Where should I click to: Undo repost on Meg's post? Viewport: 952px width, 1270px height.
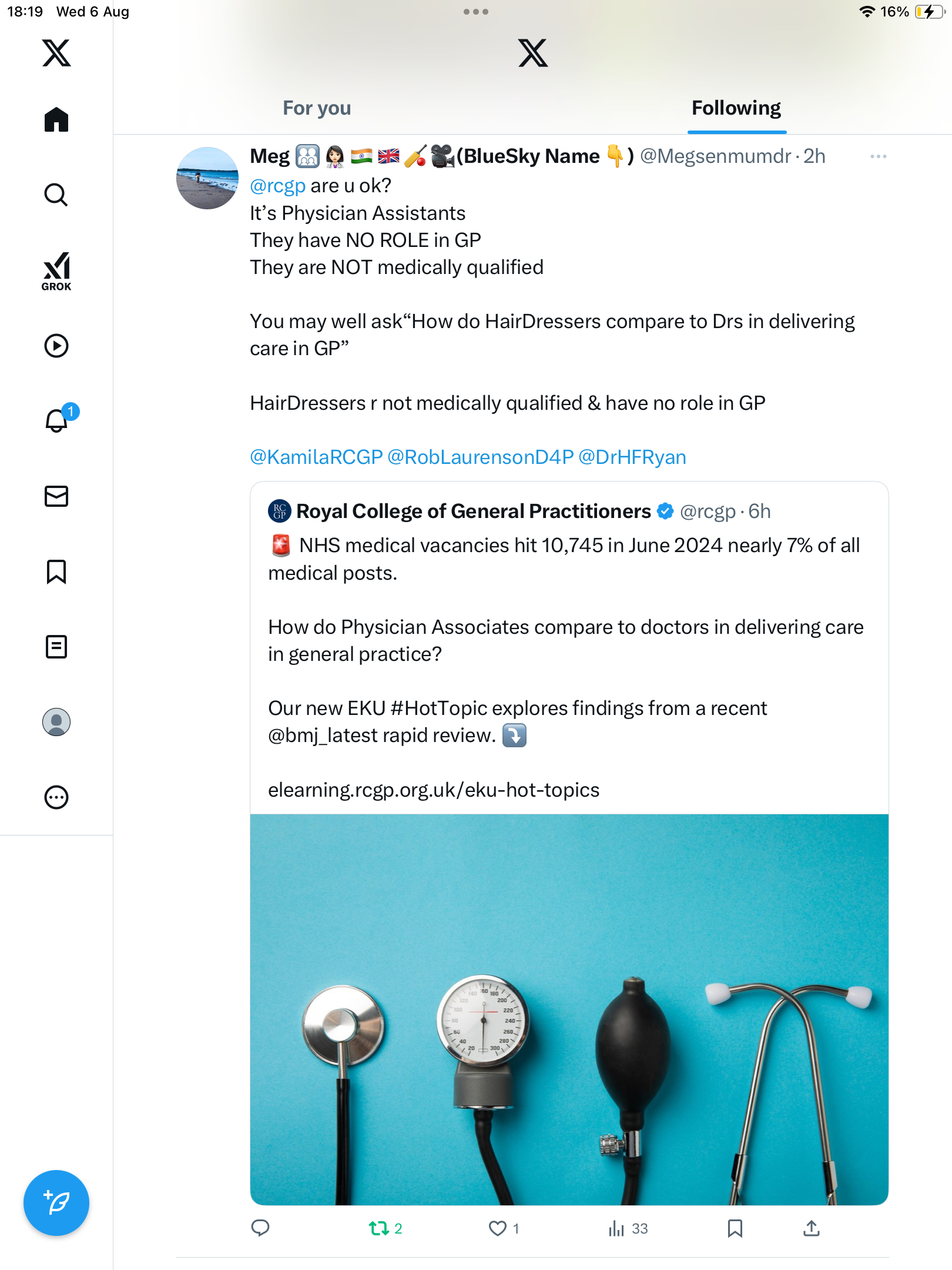[x=379, y=1228]
